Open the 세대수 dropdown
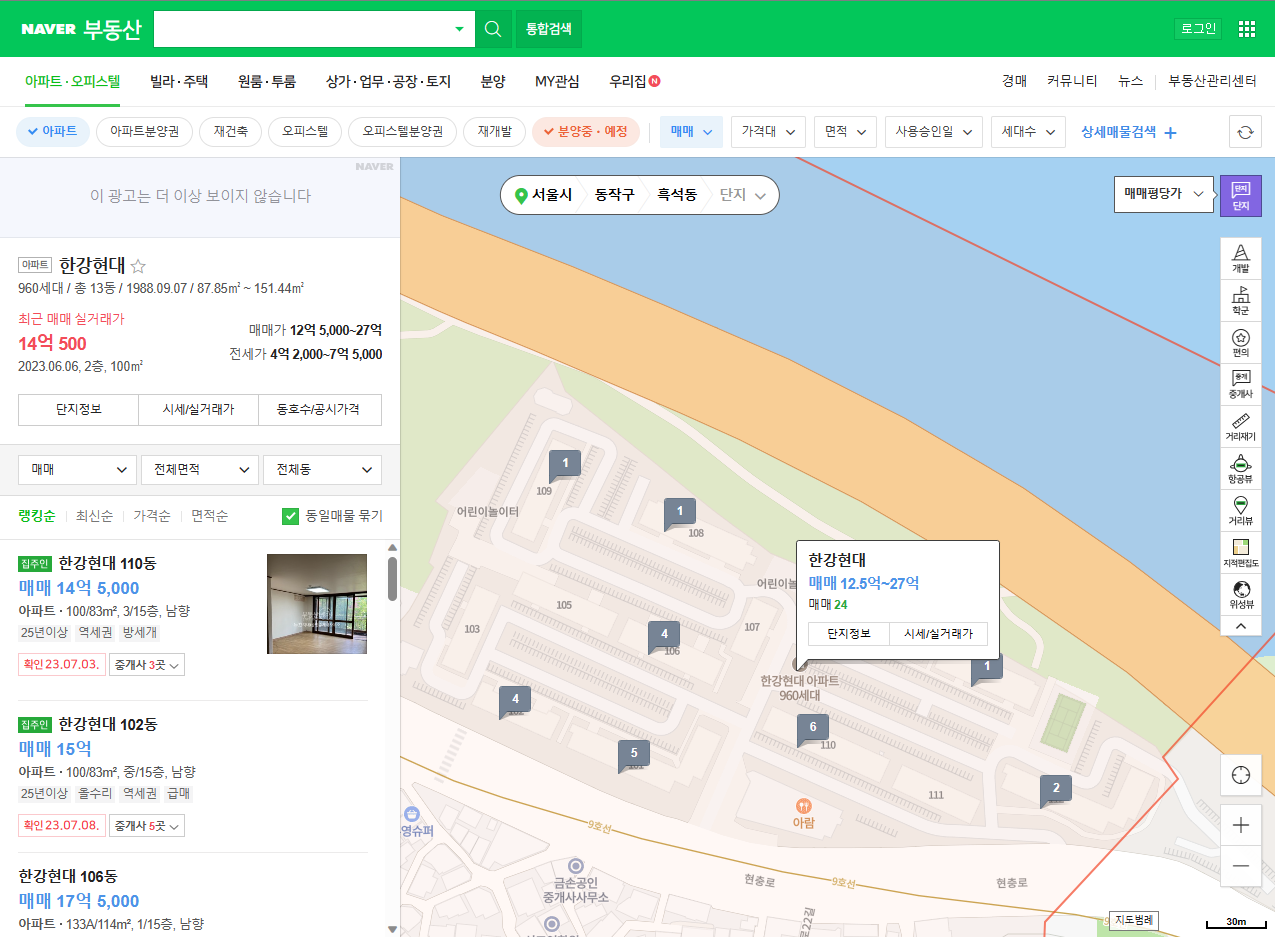This screenshot has height=937, width=1275. pyautogui.click(x=1028, y=131)
